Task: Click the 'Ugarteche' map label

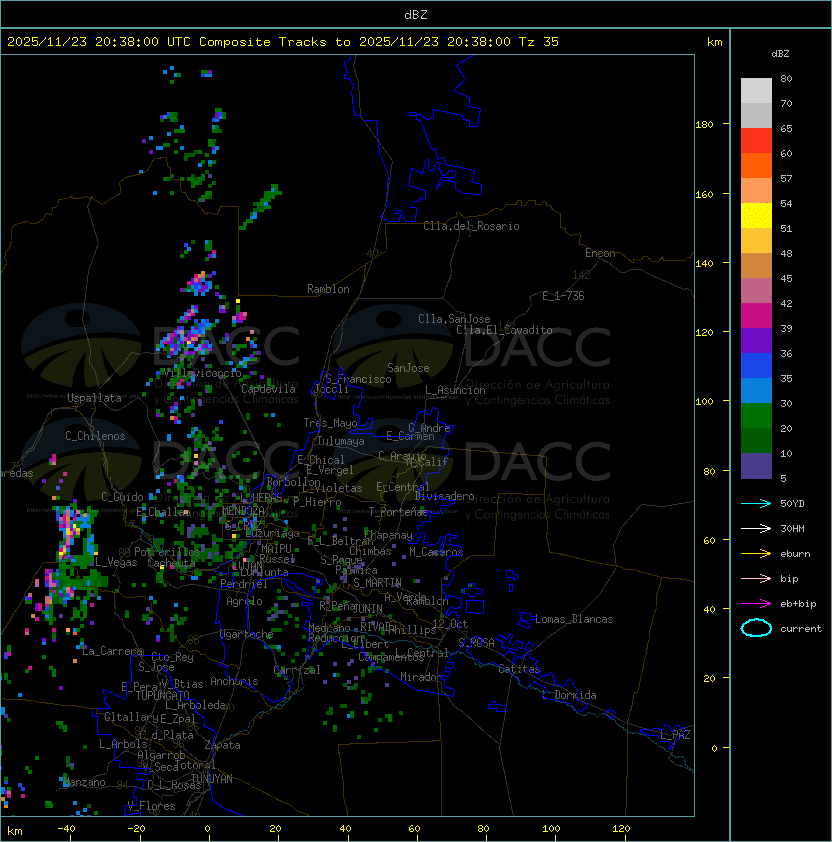Action: tap(247, 634)
